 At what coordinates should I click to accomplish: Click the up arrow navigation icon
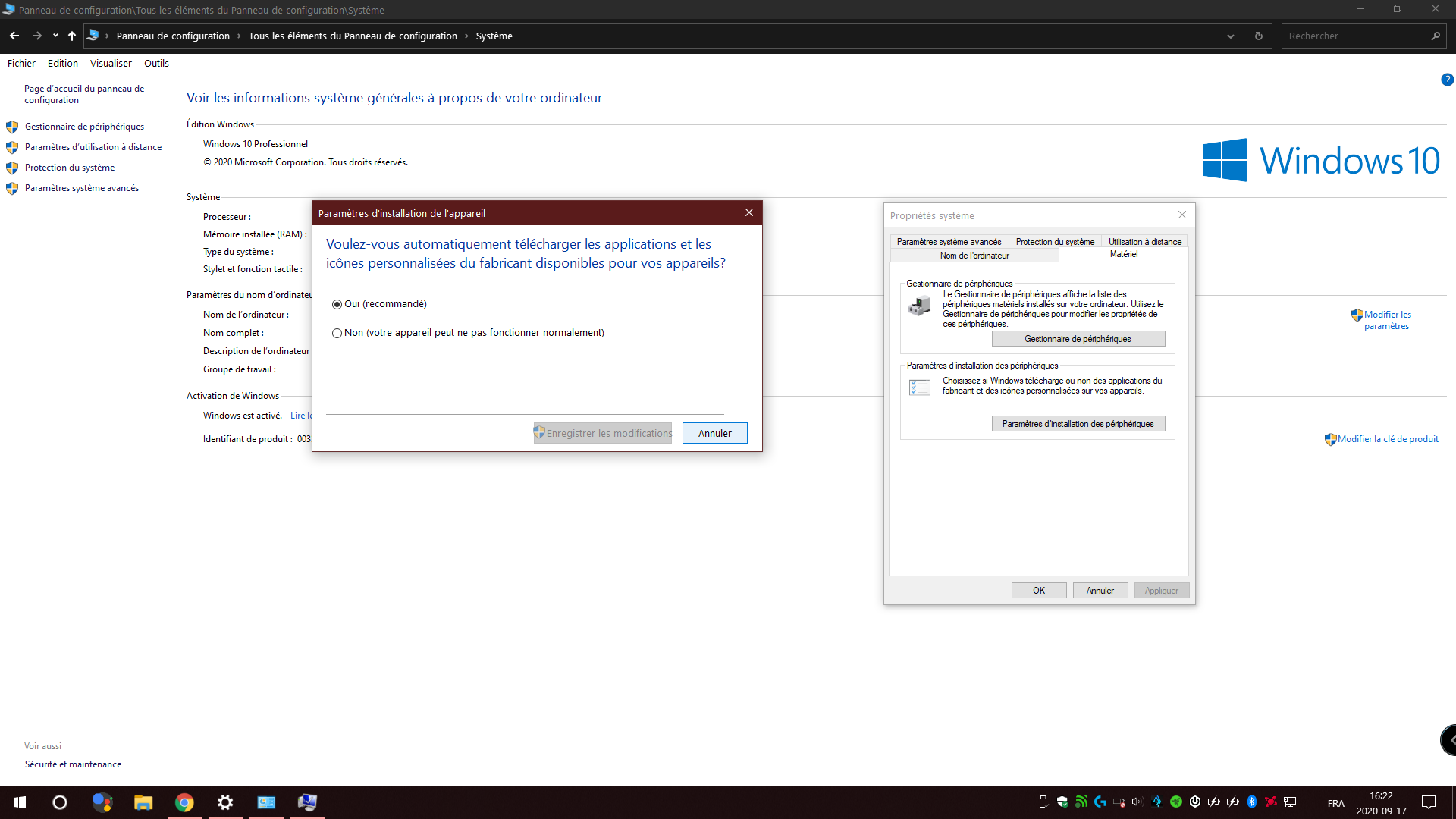coord(72,36)
